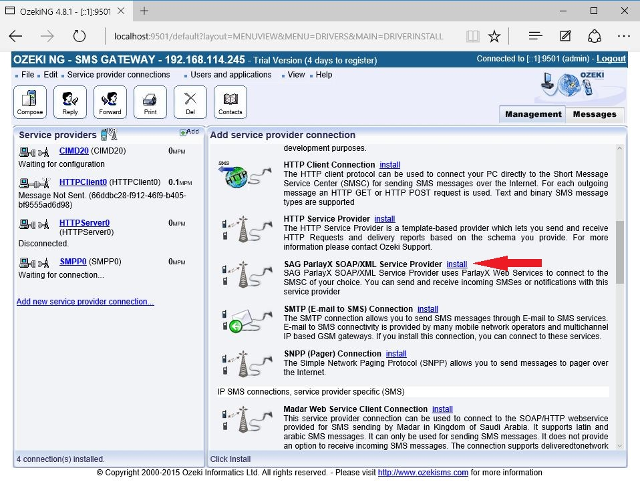The height and width of the screenshot is (484, 640).
Task: Open the File menu
Action: pyautogui.click(x=27, y=75)
